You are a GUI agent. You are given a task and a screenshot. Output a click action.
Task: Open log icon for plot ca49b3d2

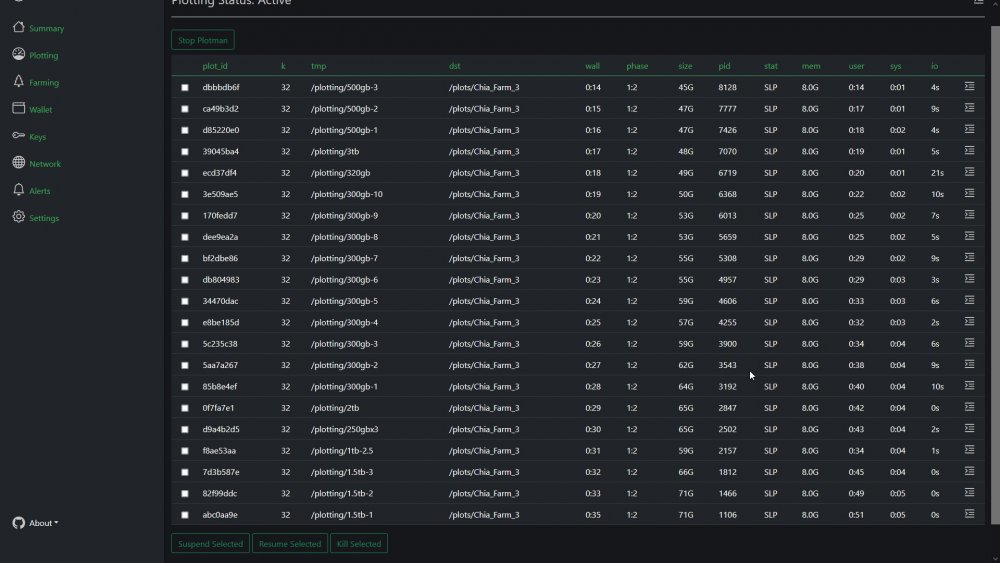pyautogui.click(x=969, y=108)
